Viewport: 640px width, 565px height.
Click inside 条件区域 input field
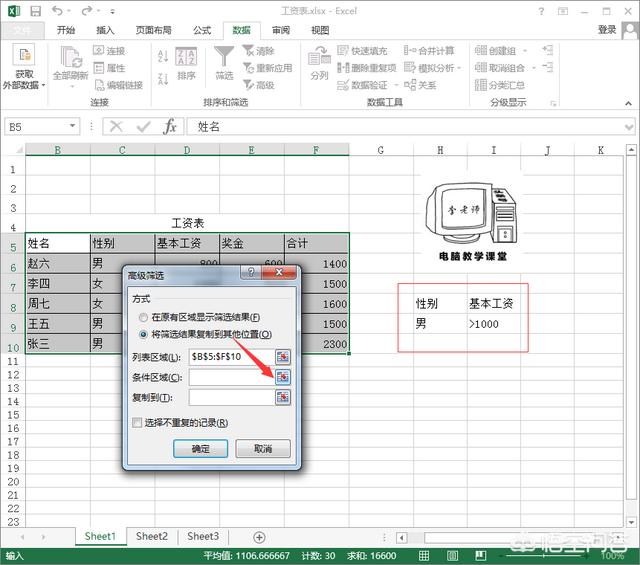click(x=231, y=377)
